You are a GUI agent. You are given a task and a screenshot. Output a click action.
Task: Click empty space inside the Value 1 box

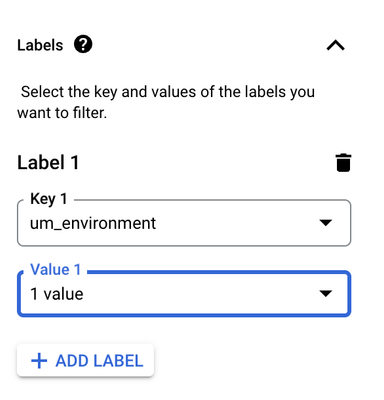click(200, 294)
